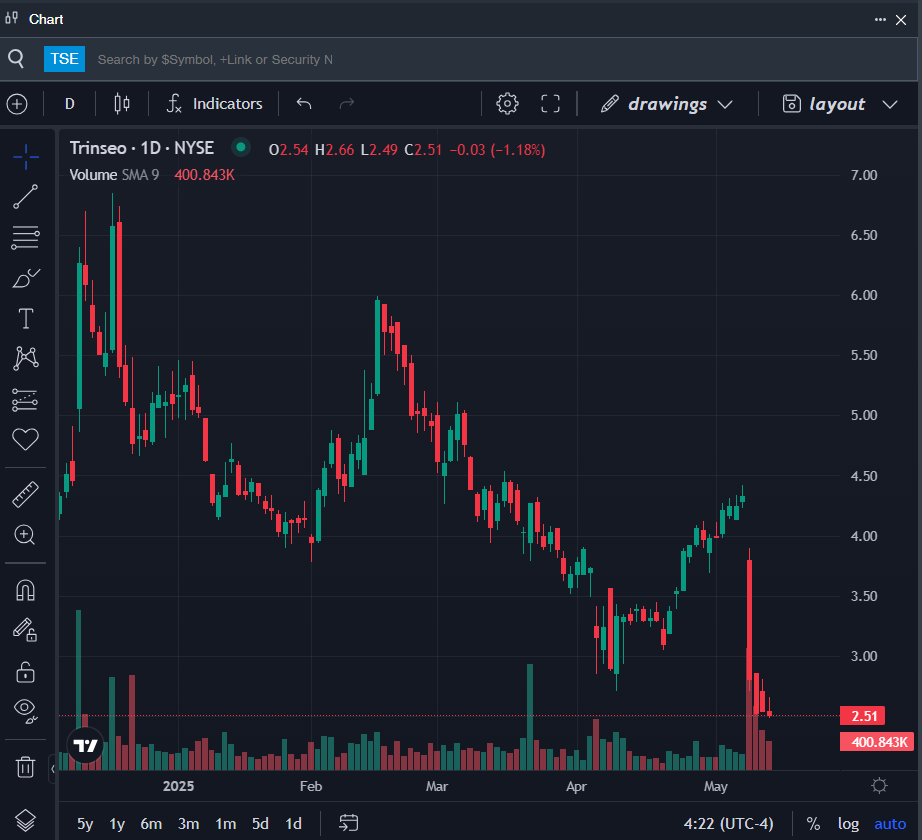Toggle auto scale mode
The width and height of the screenshot is (922, 840).
pyautogui.click(x=890, y=824)
